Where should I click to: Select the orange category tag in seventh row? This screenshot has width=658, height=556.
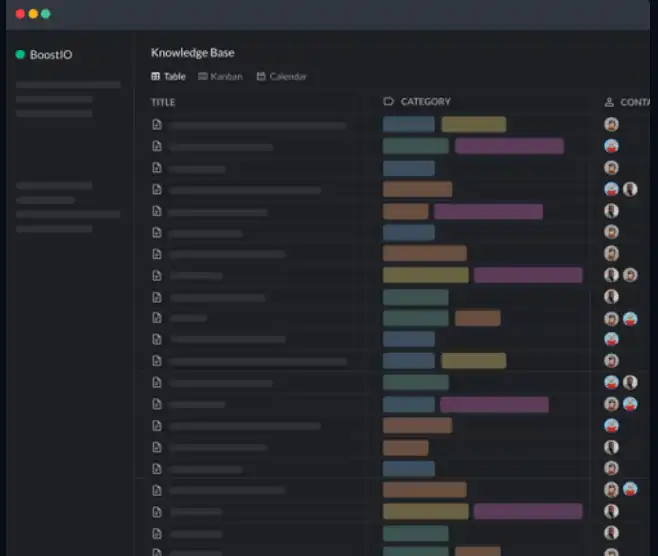click(x=425, y=253)
